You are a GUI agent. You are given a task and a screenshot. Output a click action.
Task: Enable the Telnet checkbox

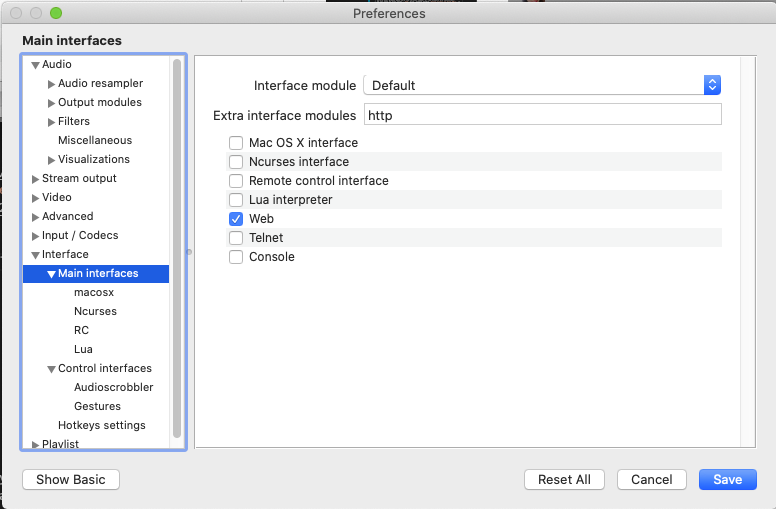pos(236,238)
